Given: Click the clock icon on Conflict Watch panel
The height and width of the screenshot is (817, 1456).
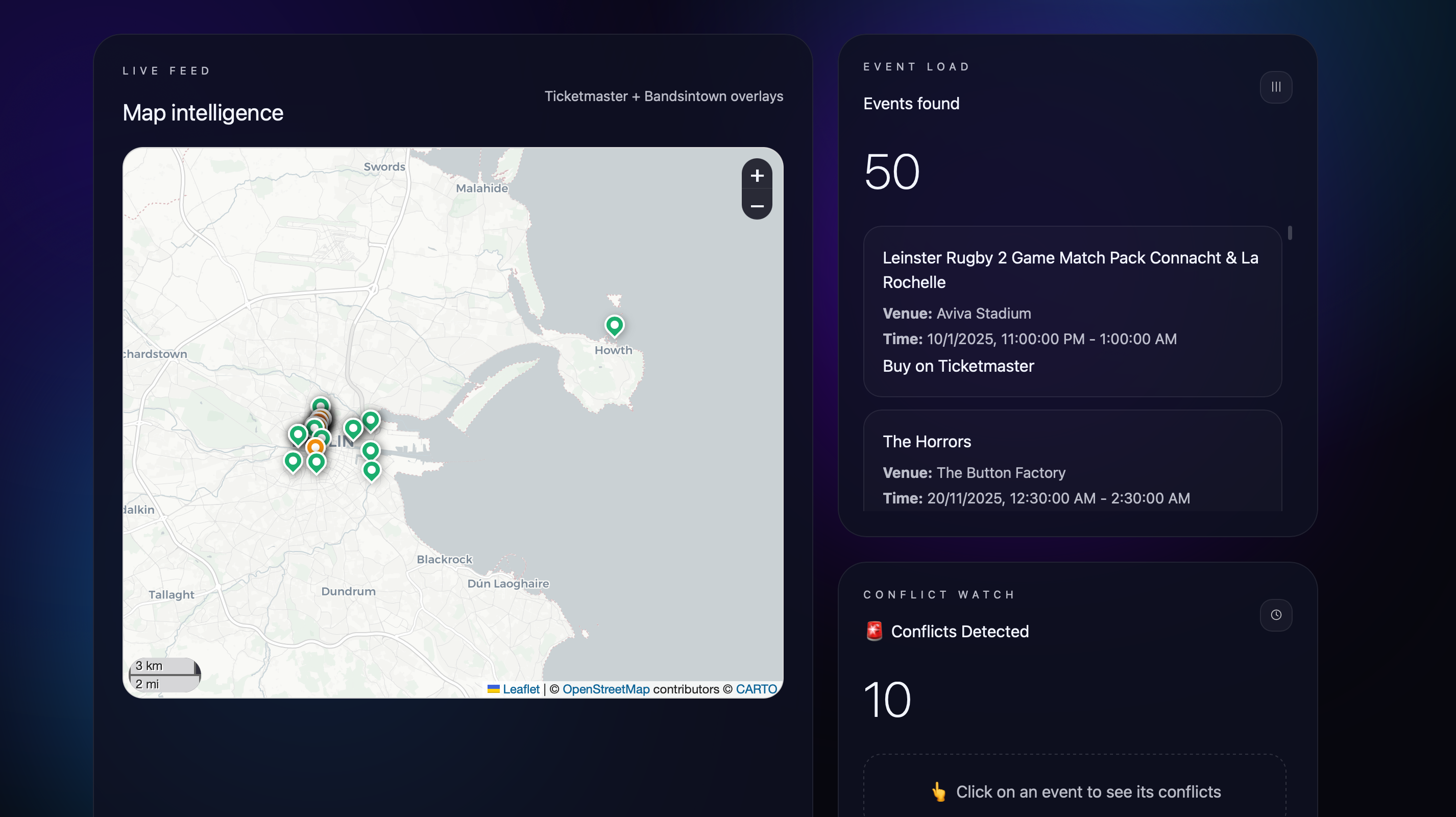Looking at the screenshot, I should 1276,615.
